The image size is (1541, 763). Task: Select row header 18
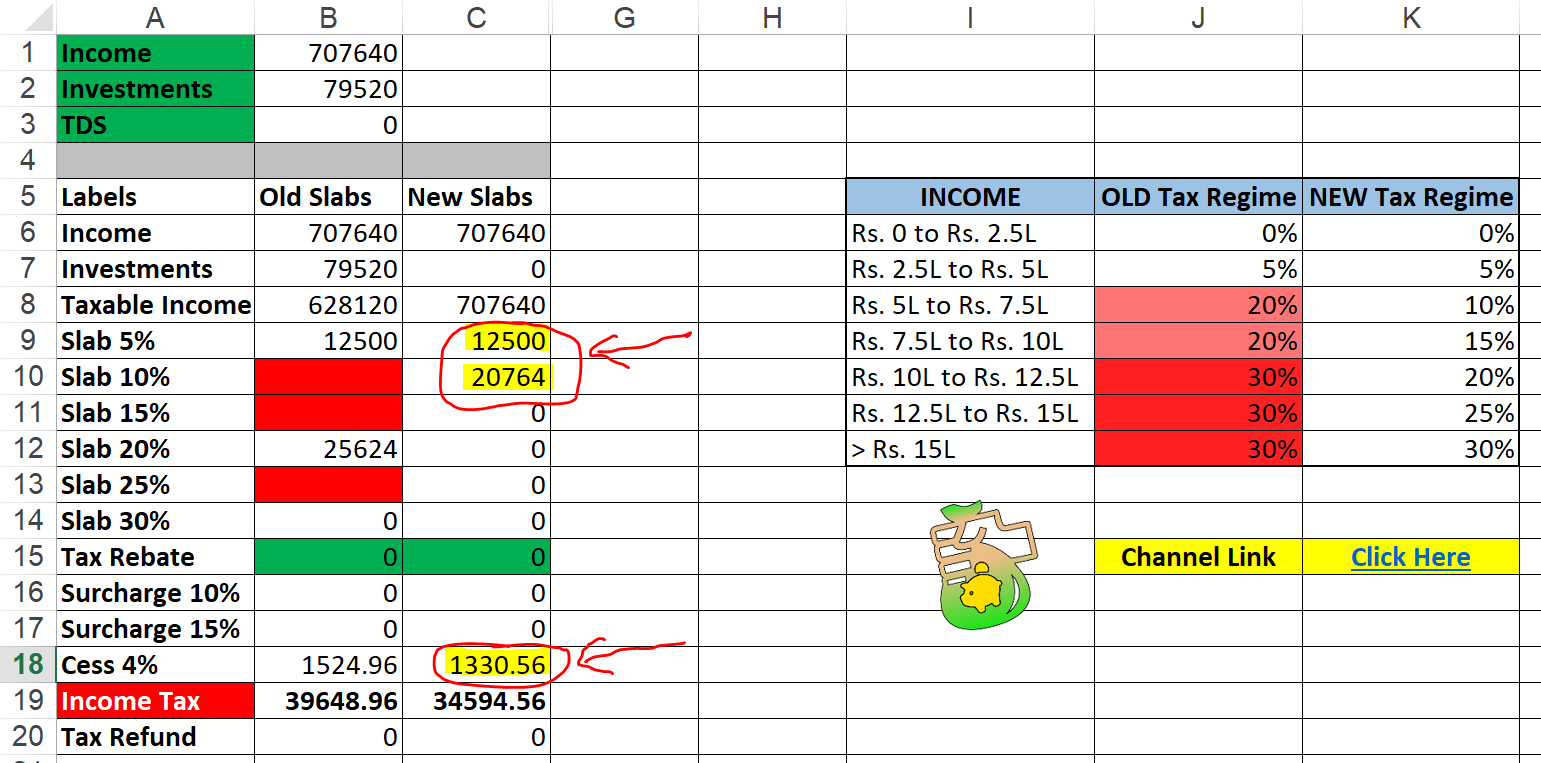tap(27, 665)
